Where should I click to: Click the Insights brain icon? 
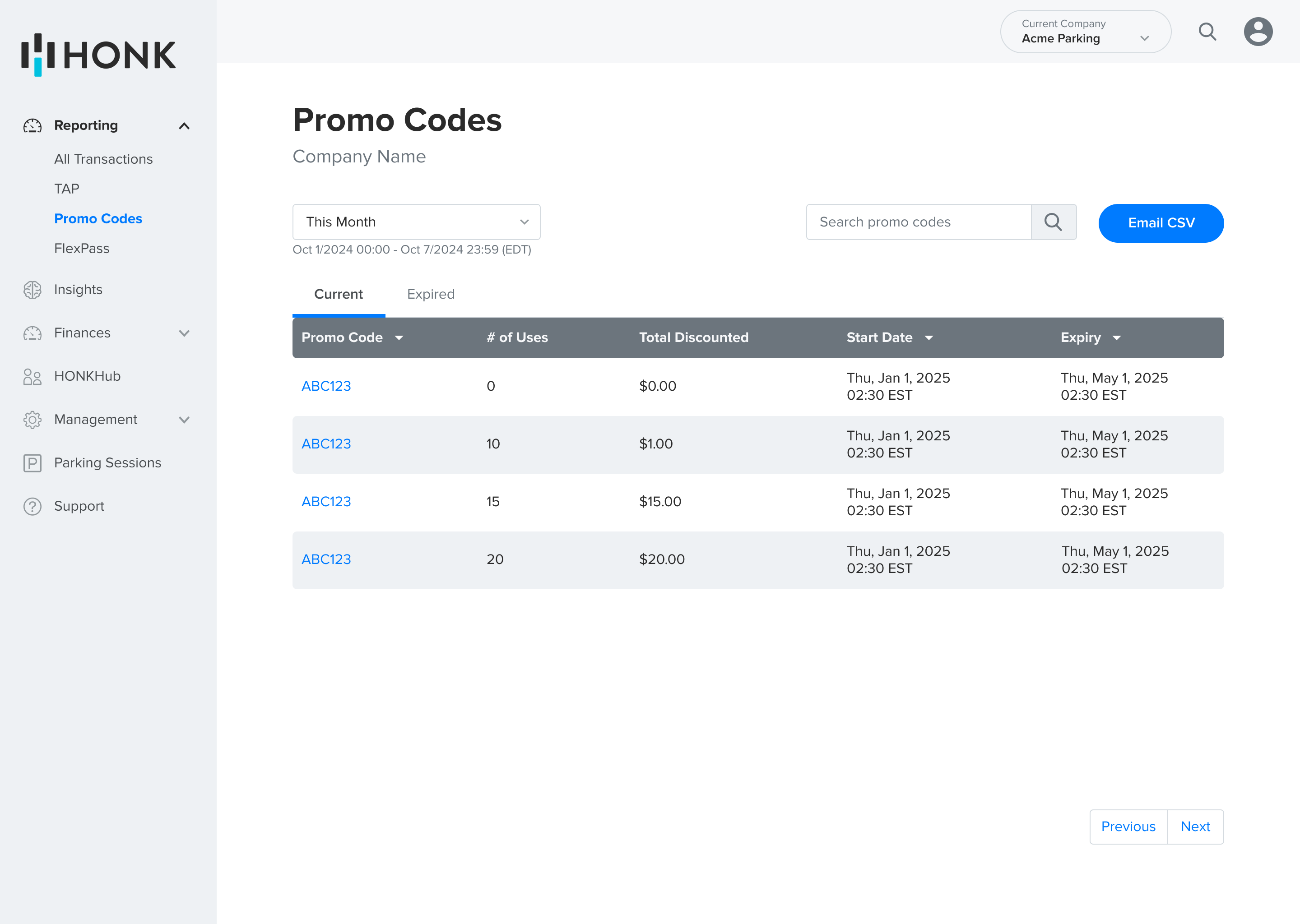32,290
